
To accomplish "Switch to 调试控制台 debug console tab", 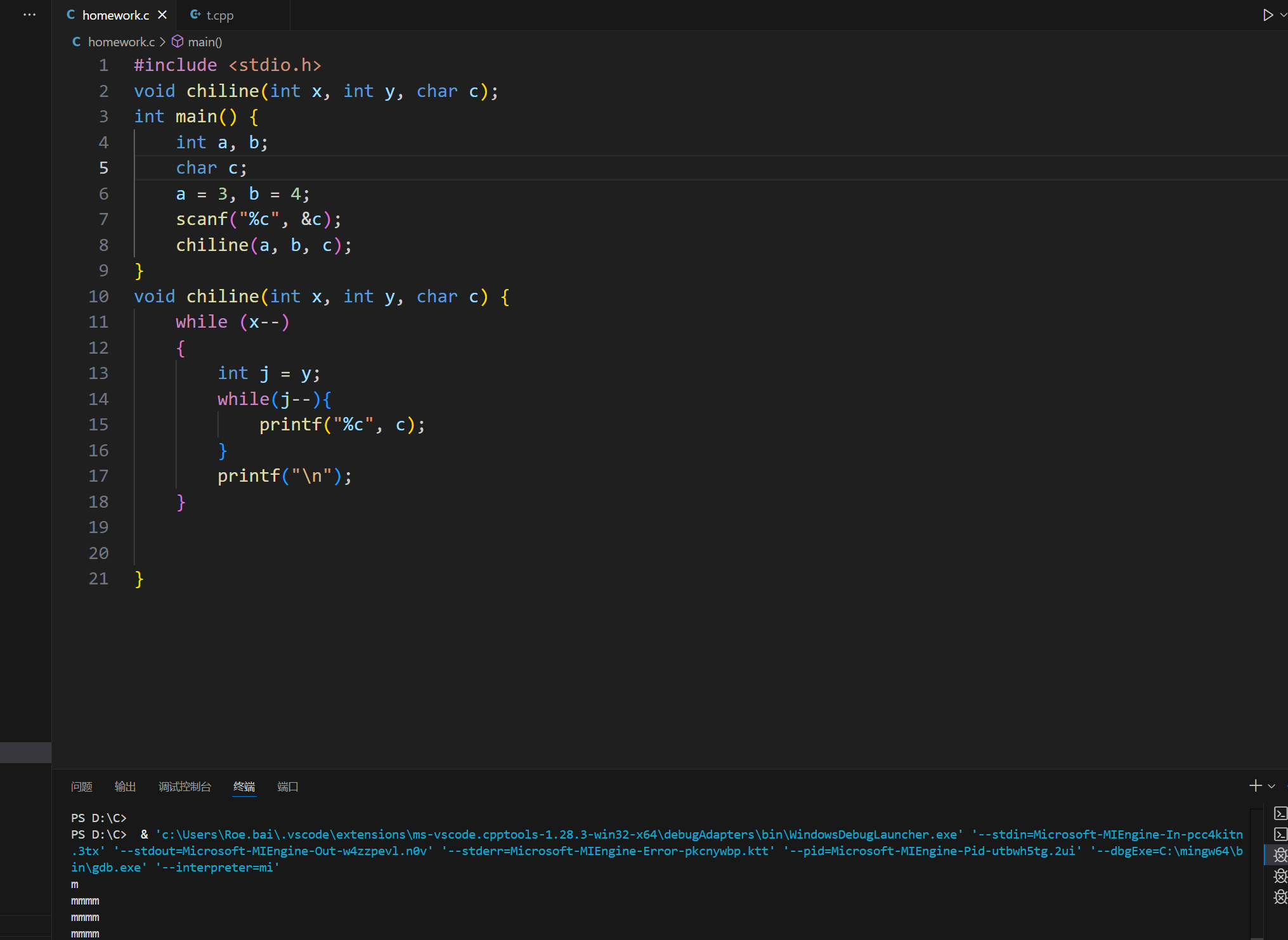I will click(185, 787).
